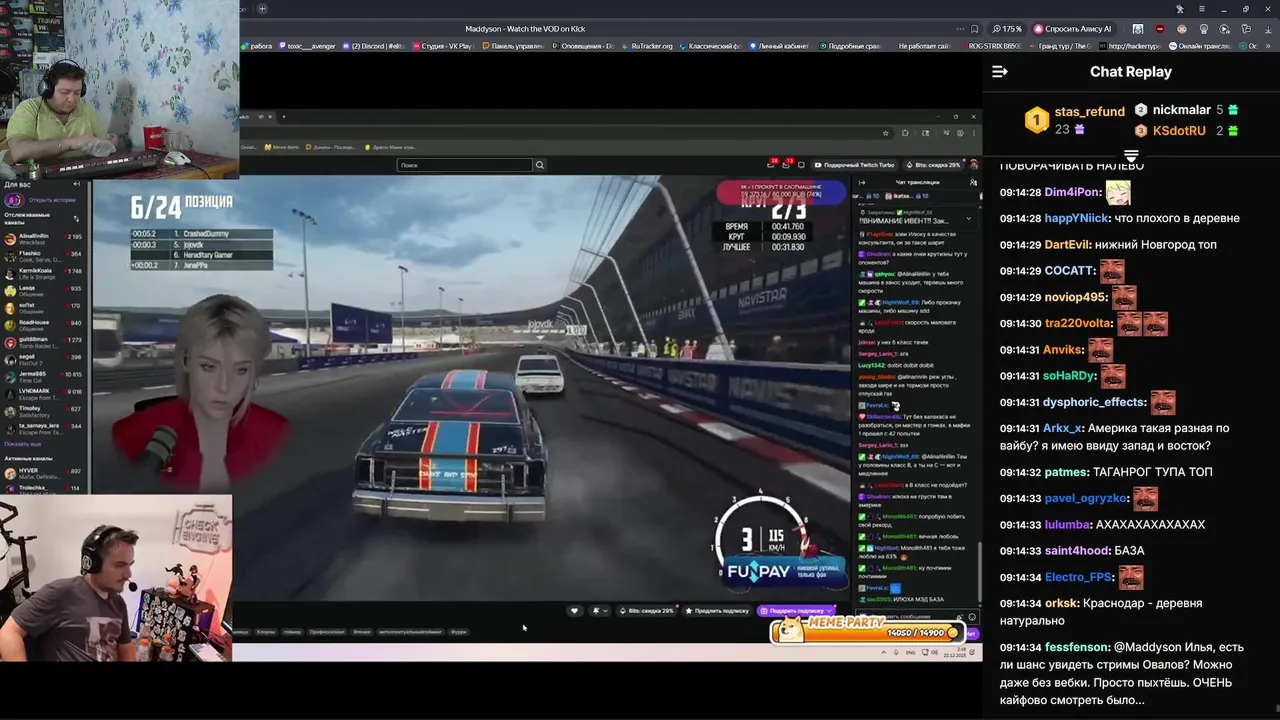
Task: Click the top Bits: скидка 29% button
Action: [x=934, y=164]
